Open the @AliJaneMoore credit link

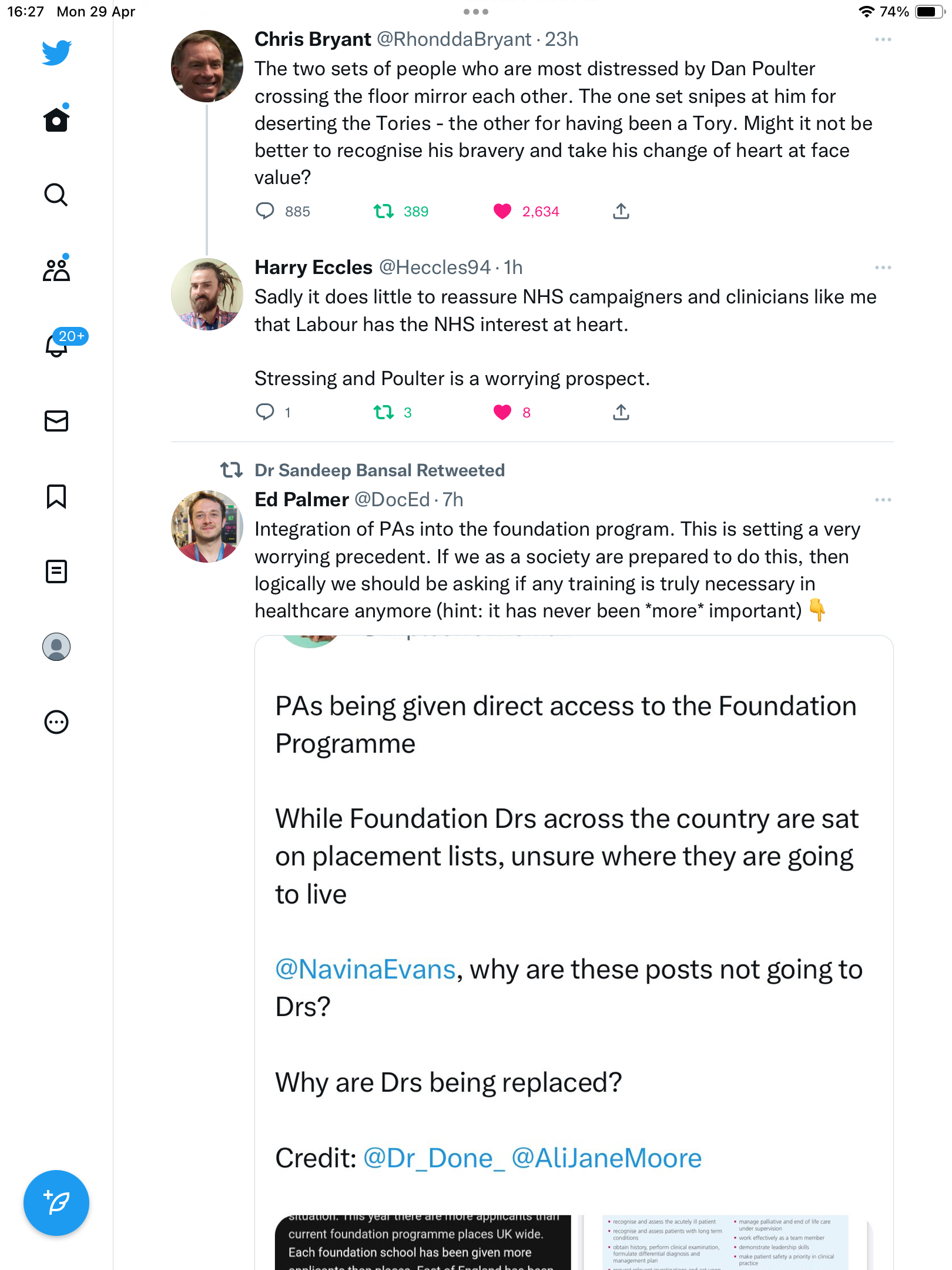tap(606, 1158)
